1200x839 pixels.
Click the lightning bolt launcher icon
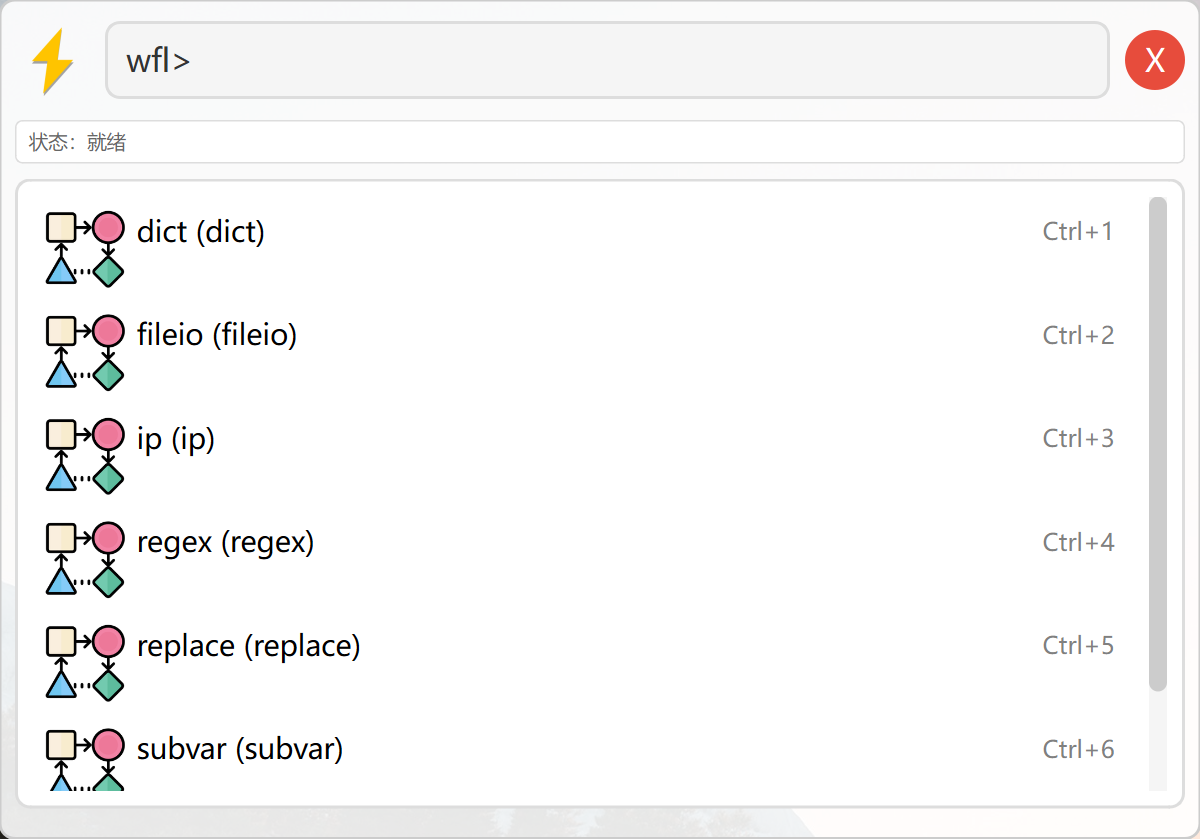53,61
